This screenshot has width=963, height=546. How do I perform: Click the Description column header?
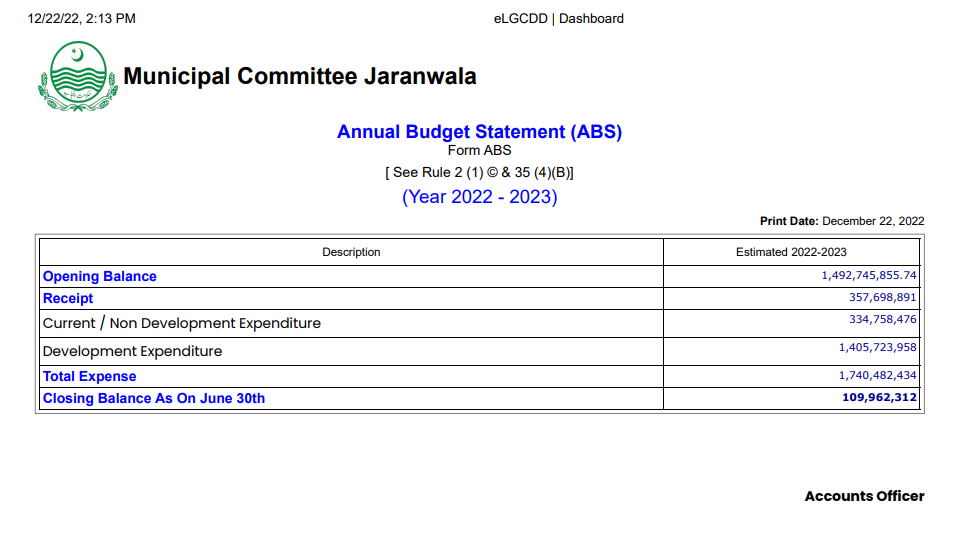[x=351, y=252]
